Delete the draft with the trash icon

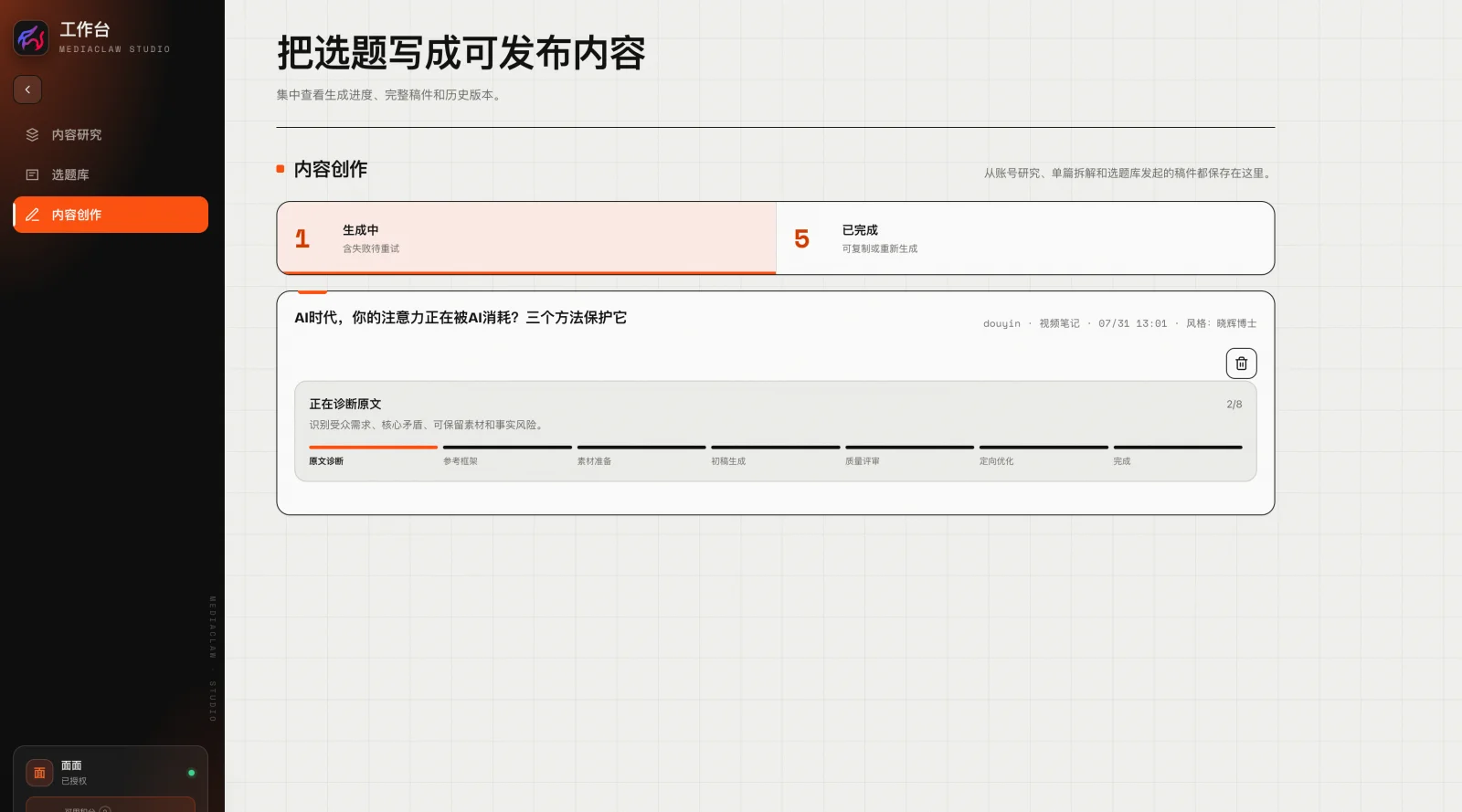point(1241,364)
